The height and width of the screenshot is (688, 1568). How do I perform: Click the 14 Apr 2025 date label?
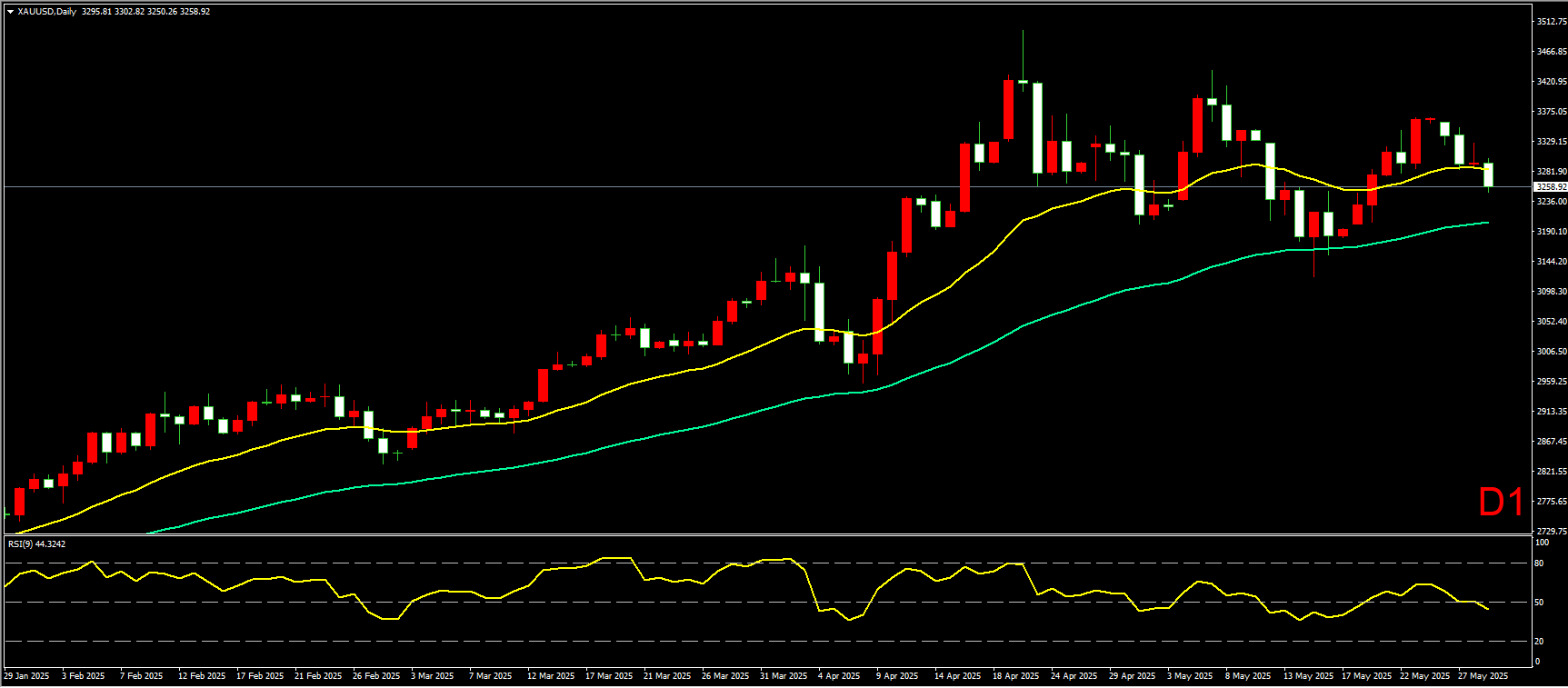click(x=957, y=676)
